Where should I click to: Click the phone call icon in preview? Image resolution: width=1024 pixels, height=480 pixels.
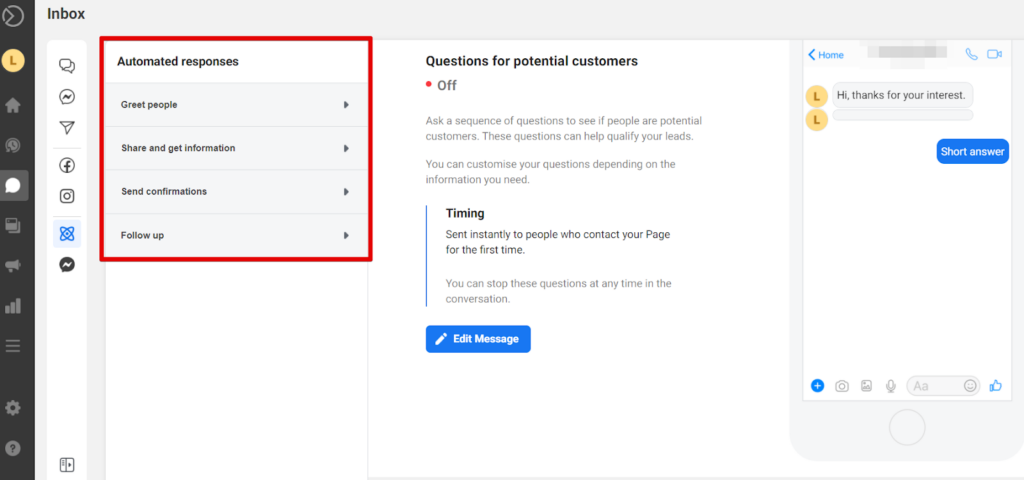pos(971,55)
